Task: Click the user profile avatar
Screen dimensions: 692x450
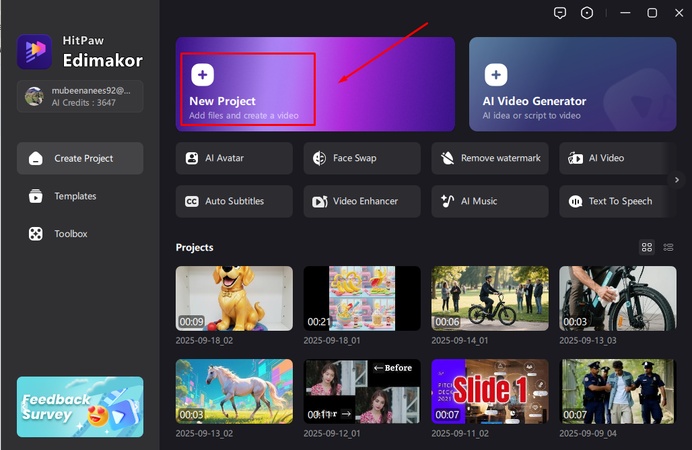Action: (x=34, y=96)
